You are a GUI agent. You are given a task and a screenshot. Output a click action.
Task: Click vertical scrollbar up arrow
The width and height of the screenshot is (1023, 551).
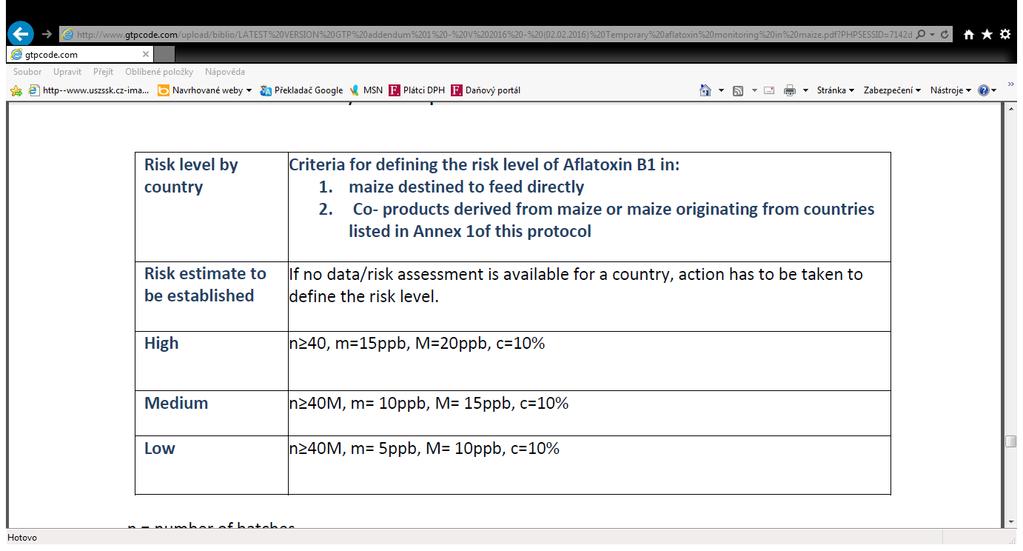tap(1011, 109)
